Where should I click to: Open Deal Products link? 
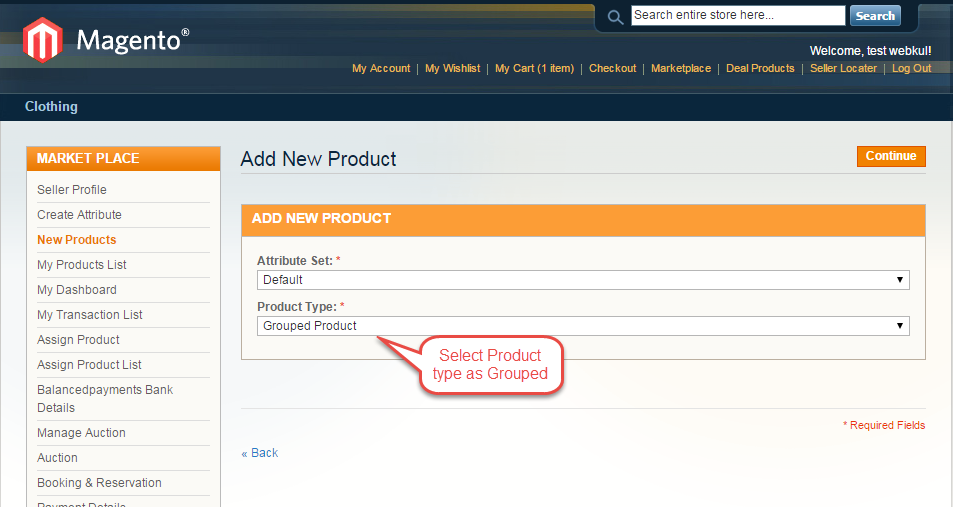[x=760, y=68]
